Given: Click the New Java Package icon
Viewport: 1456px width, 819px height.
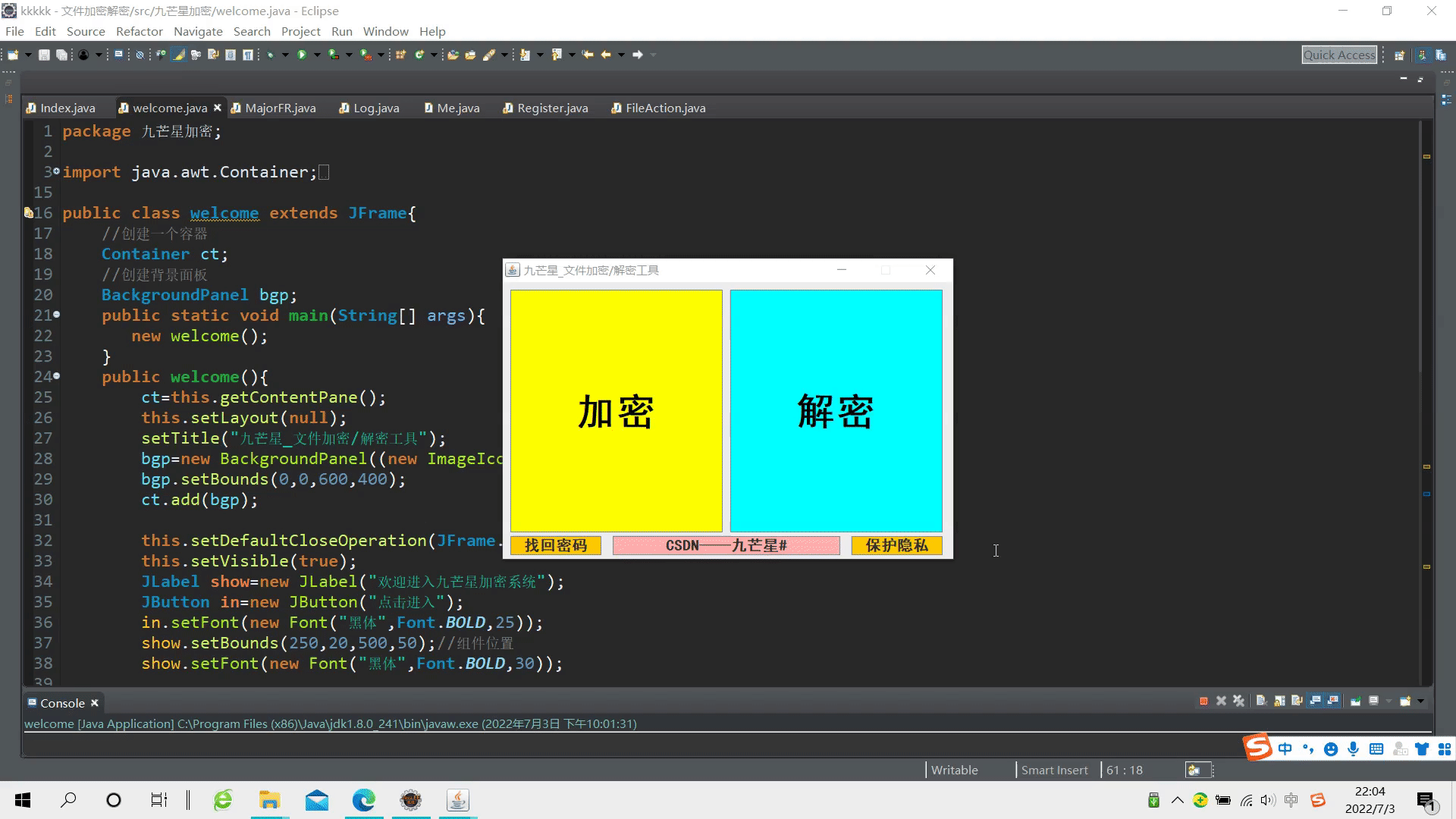Looking at the screenshot, I should 400,55.
